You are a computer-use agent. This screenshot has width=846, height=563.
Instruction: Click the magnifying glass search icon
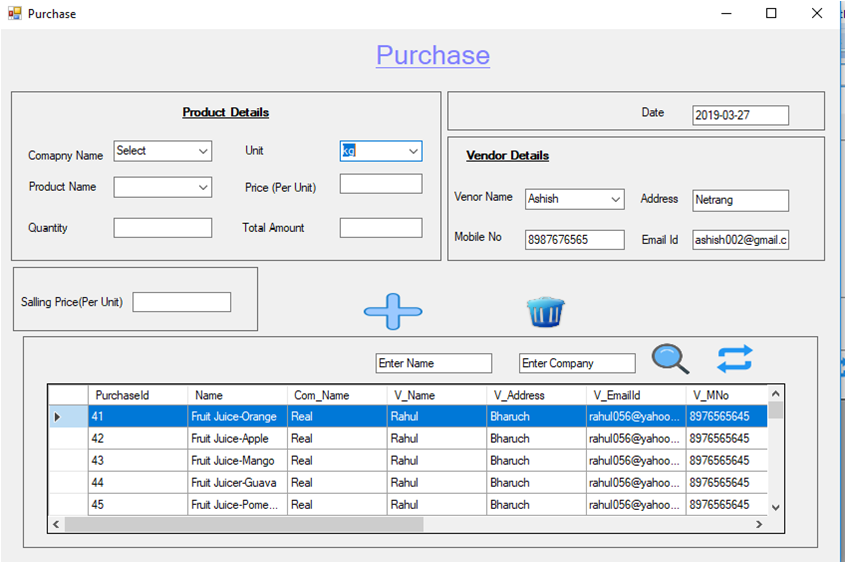point(670,359)
